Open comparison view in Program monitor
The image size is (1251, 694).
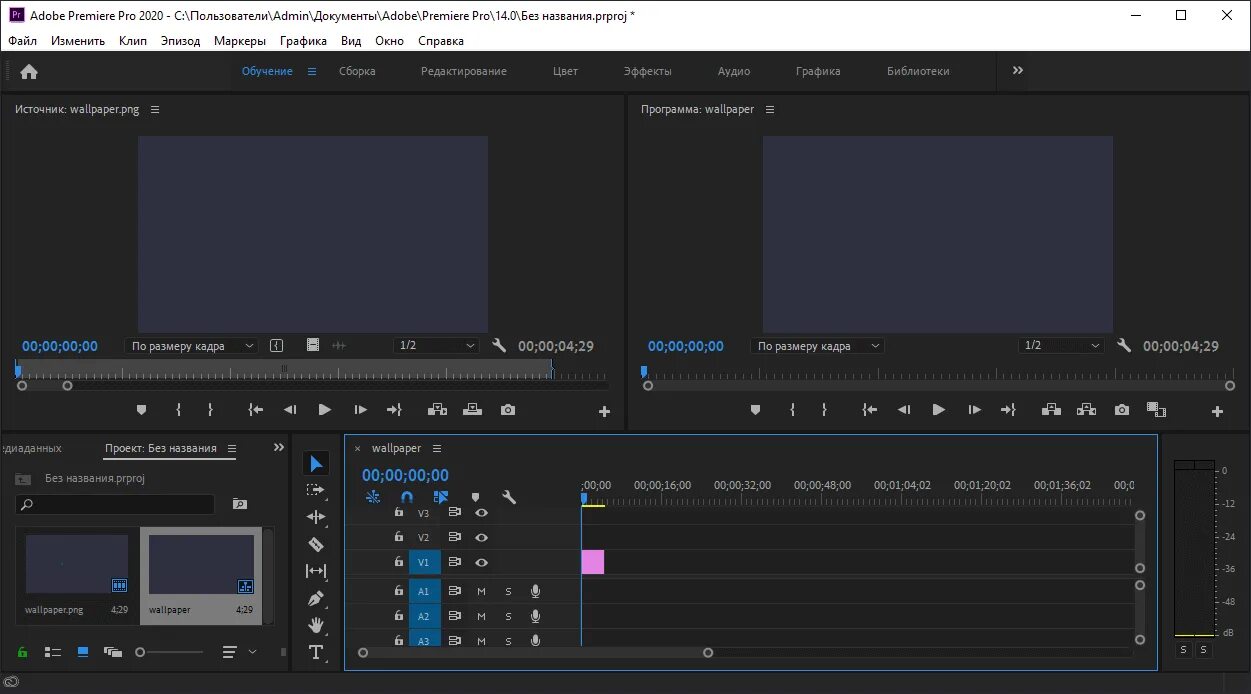[x=1156, y=410]
